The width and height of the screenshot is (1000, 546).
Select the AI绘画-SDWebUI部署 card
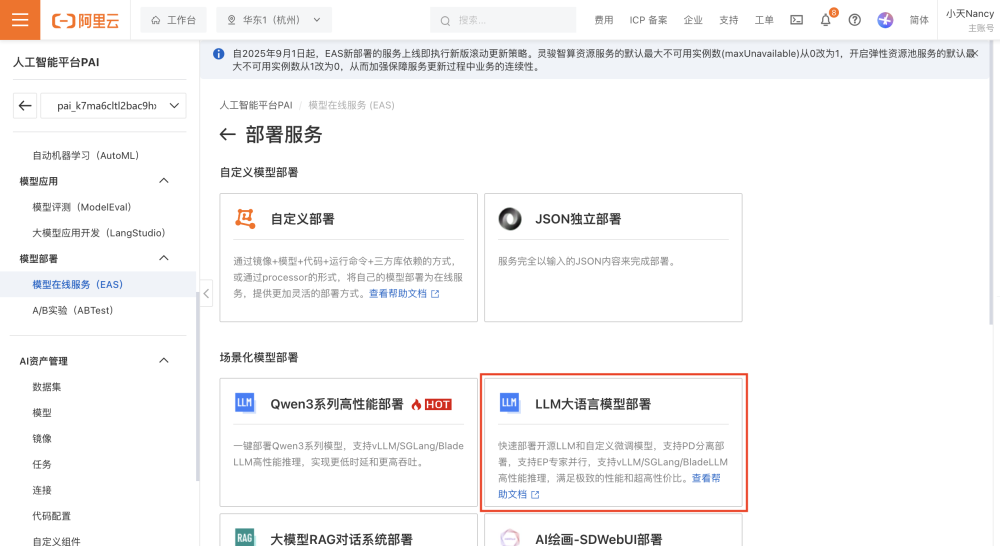[x=613, y=530]
